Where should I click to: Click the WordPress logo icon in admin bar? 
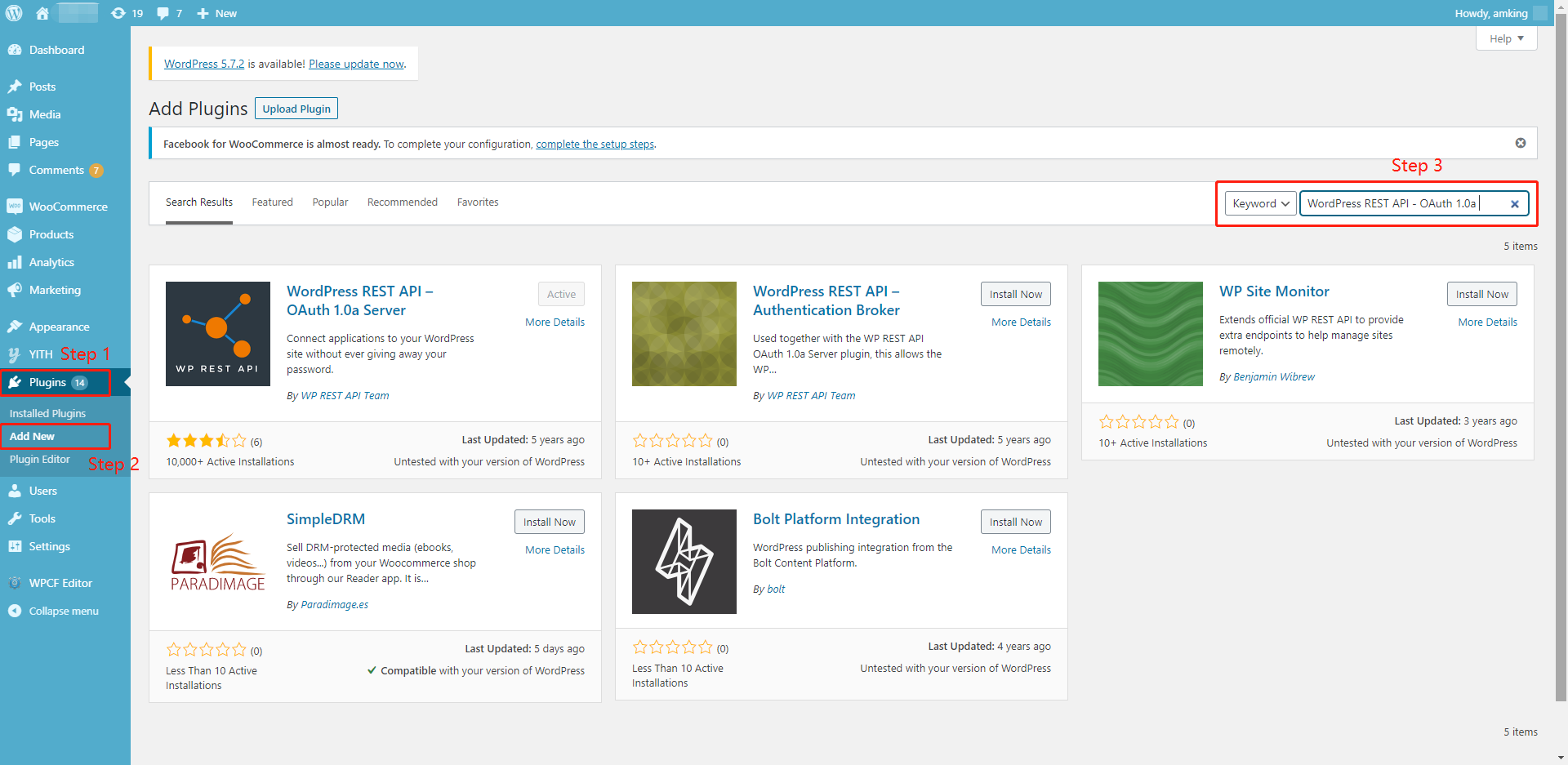pos(14,13)
